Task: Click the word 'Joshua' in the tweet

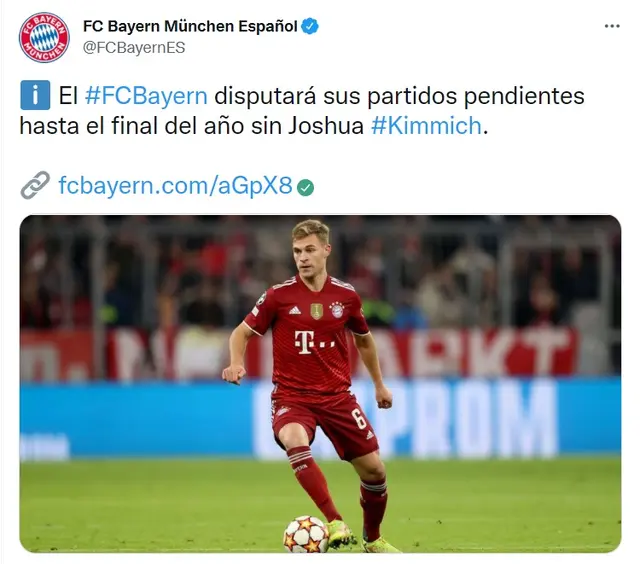Action: [x=326, y=125]
